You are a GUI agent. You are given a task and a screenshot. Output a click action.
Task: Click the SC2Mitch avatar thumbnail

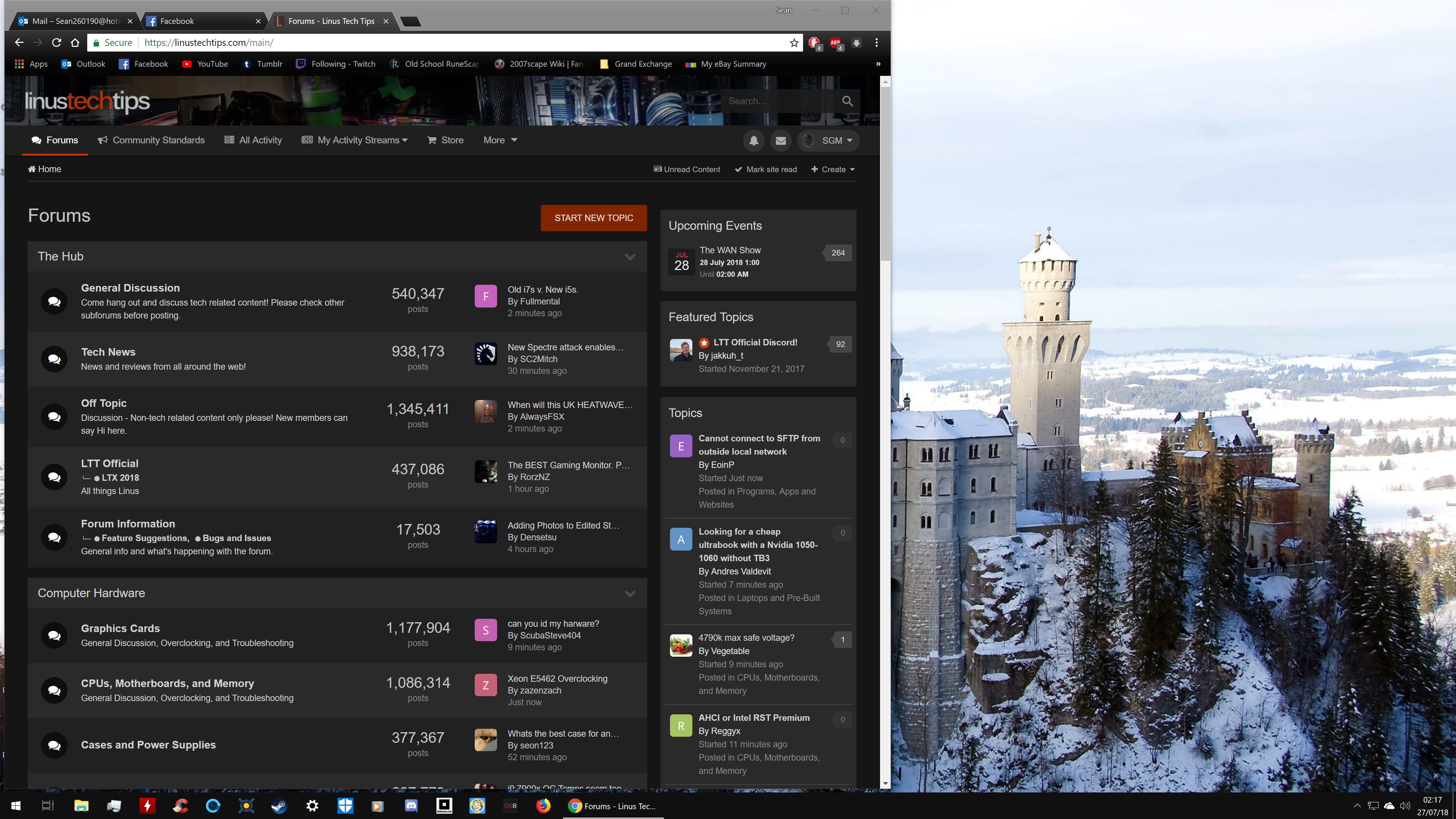pos(485,354)
